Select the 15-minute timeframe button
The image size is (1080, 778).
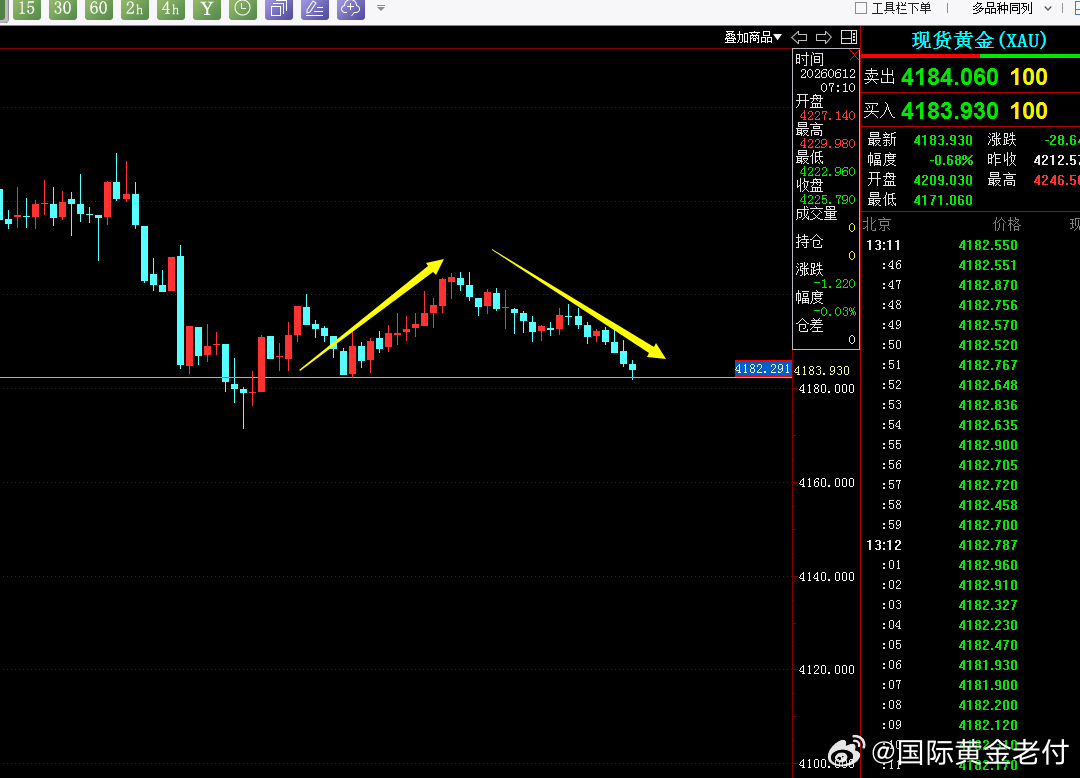coord(27,9)
